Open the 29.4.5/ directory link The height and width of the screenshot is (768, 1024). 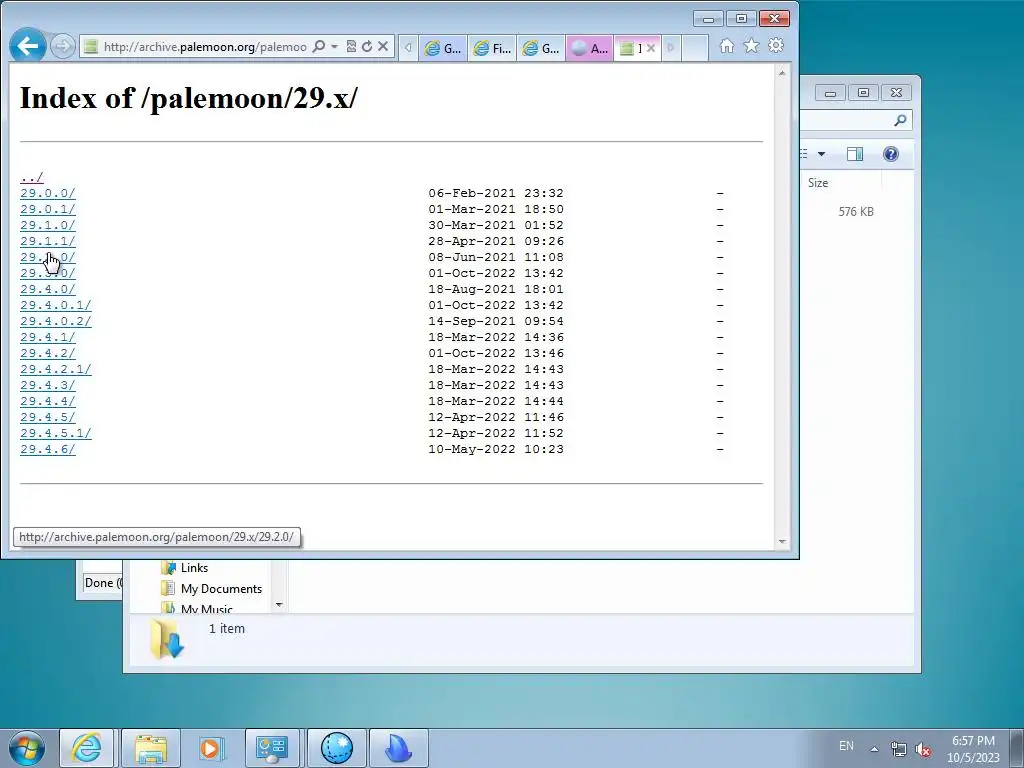(x=48, y=417)
